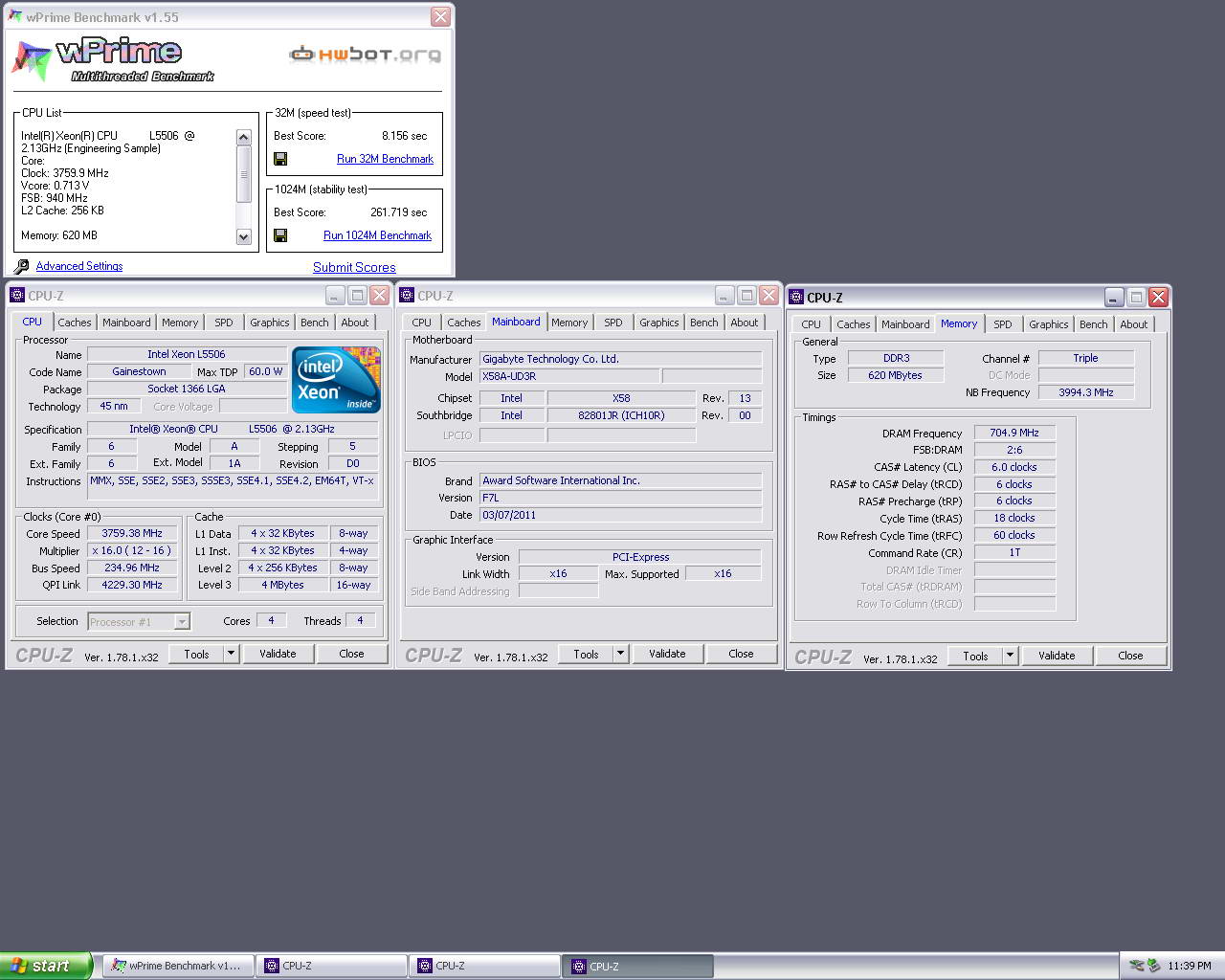Open SPD tab in the Memory window
Image resolution: width=1225 pixels, height=980 pixels.
click(1003, 324)
